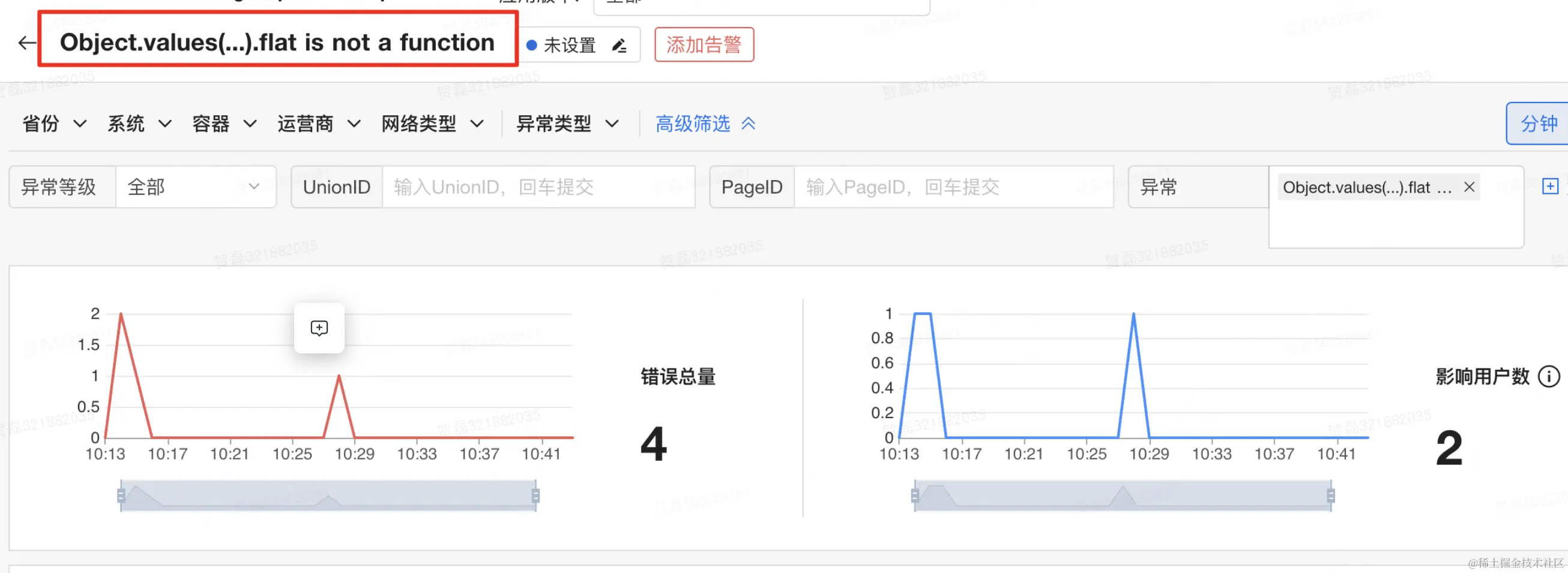Click the blue peak near 10:29 in the users chart
The height and width of the screenshot is (573, 1568).
point(1133,314)
